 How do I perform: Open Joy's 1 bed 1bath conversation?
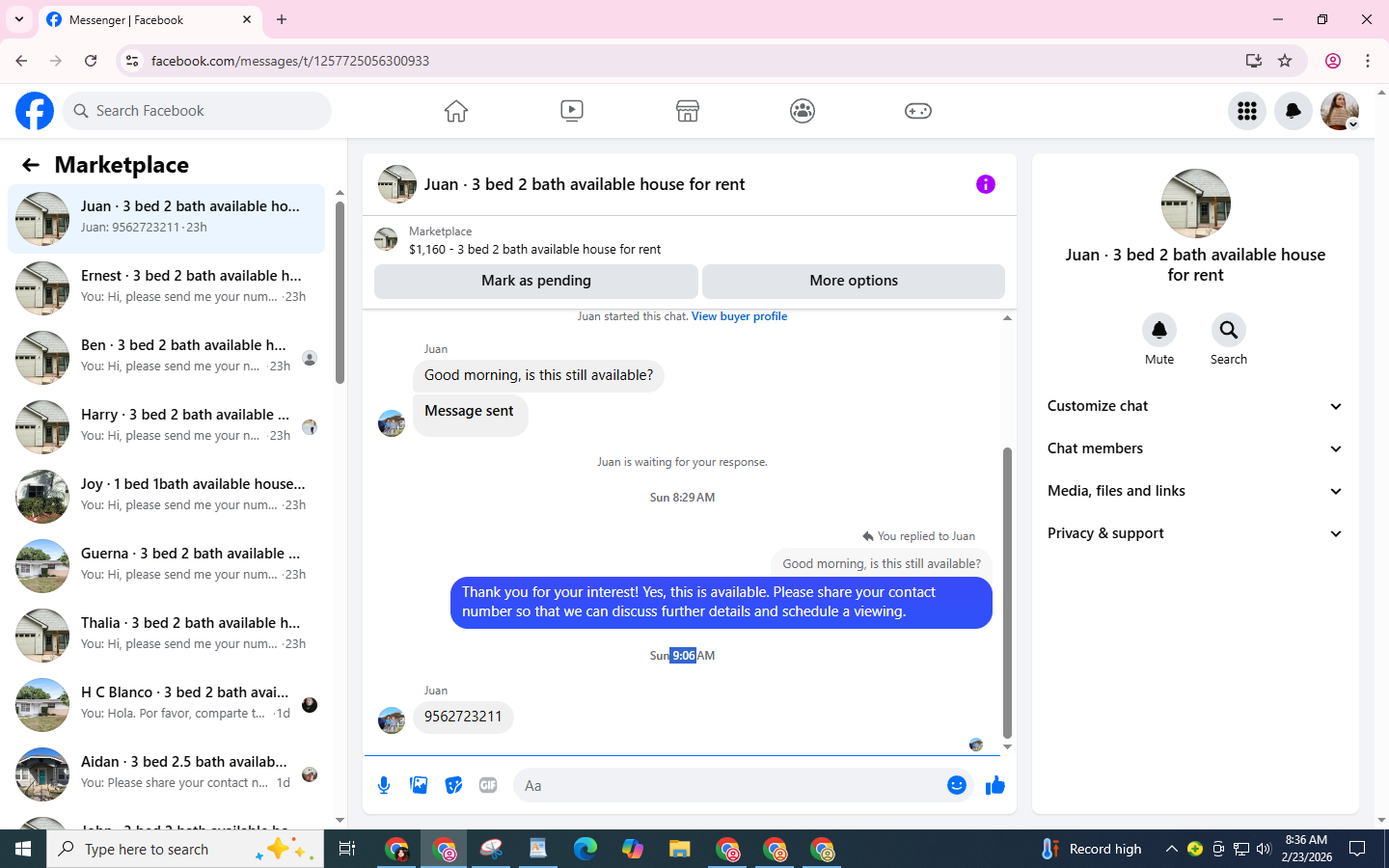(x=166, y=497)
